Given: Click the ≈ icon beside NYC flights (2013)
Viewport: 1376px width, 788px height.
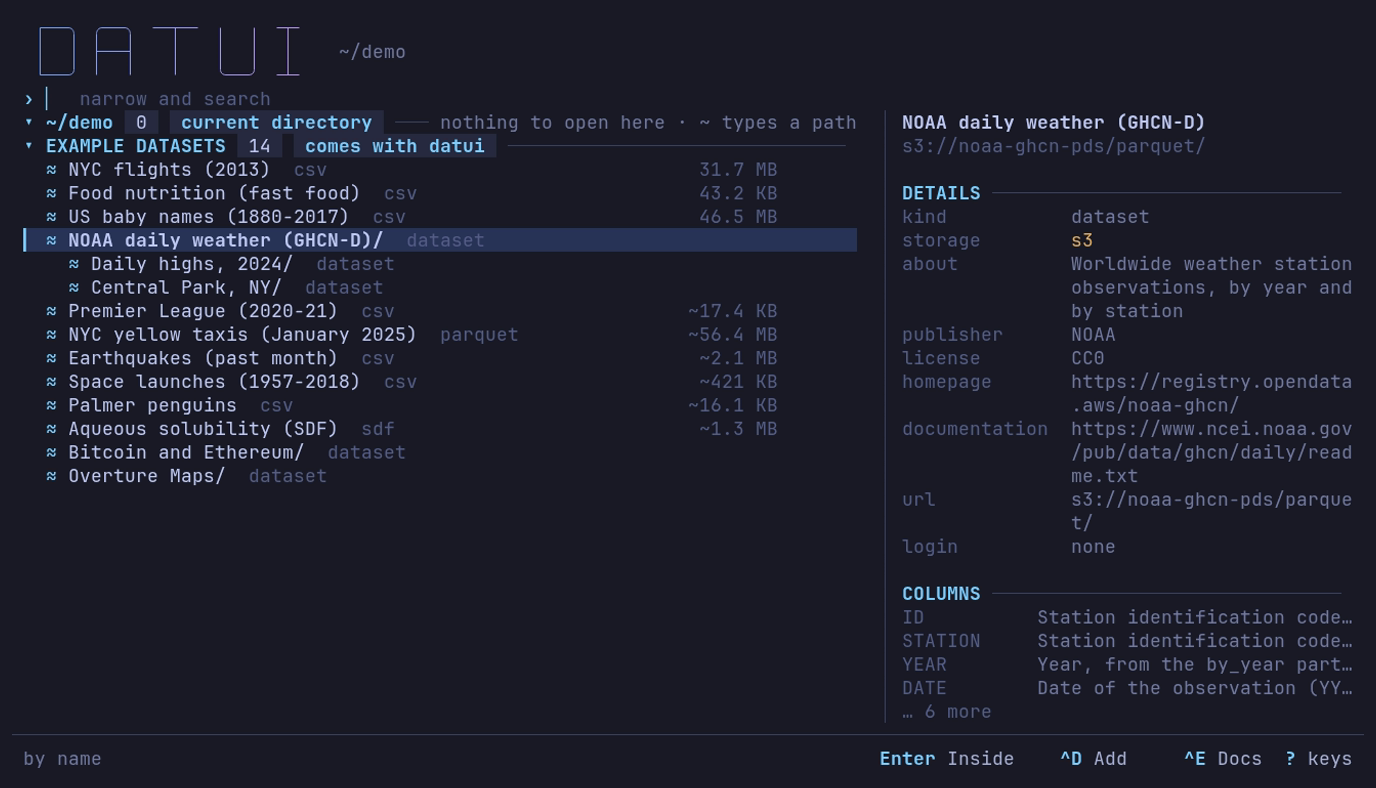Looking at the screenshot, I should [51, 170].
